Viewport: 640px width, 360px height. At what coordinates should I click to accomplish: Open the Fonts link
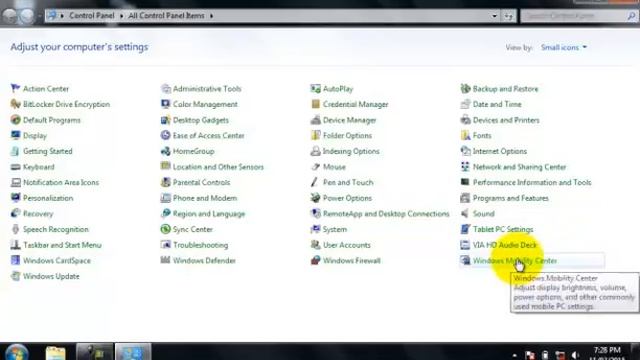pos(482,136)
